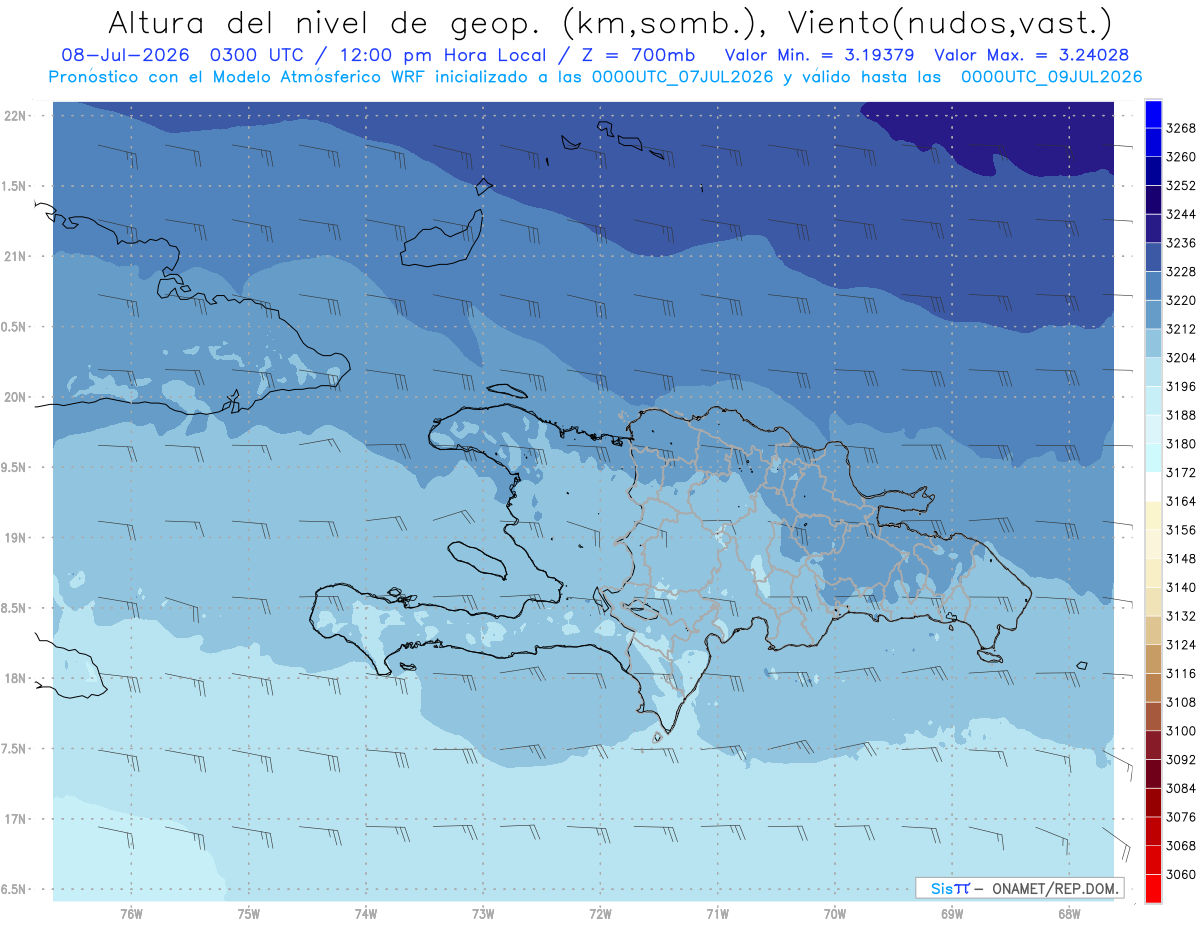Click the 71W longitude axis label

[x=717, y=913]
